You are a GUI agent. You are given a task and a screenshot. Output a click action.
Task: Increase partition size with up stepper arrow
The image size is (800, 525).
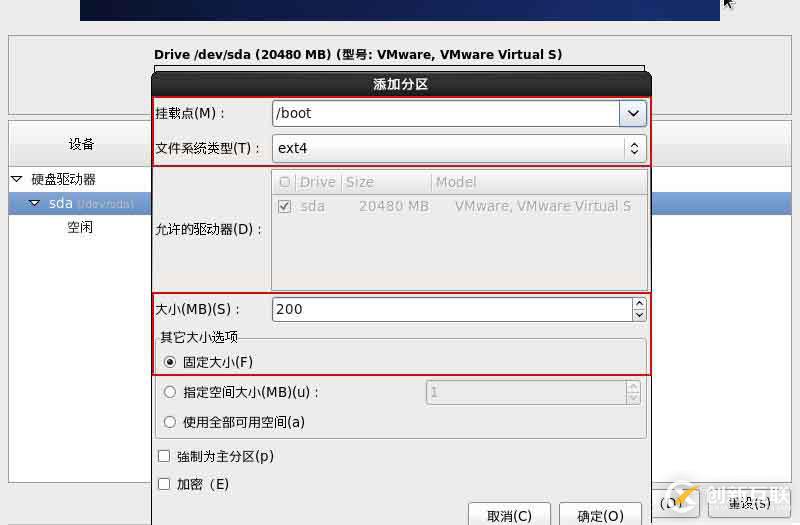tap(639, 304)
